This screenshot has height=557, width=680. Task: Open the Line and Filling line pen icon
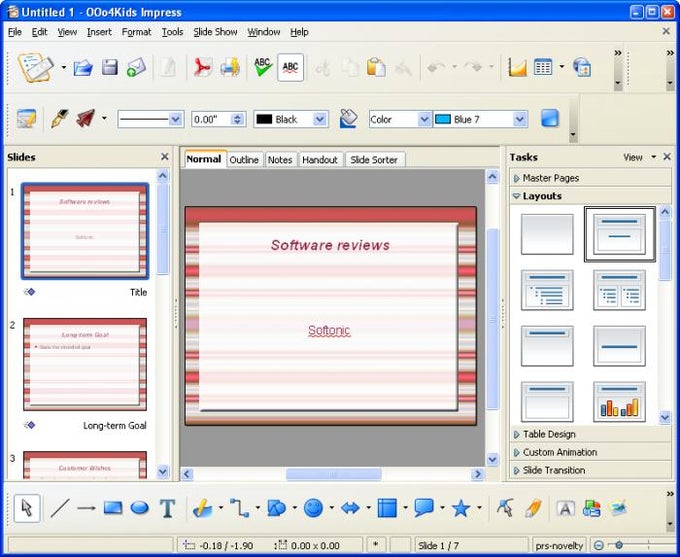click(59, 118)
